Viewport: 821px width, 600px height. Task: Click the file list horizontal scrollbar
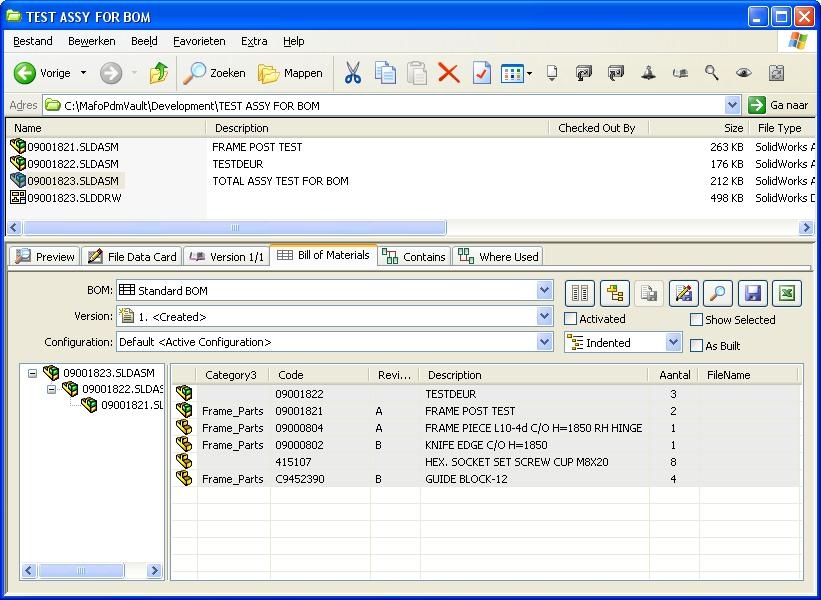(x=234, y=227)
